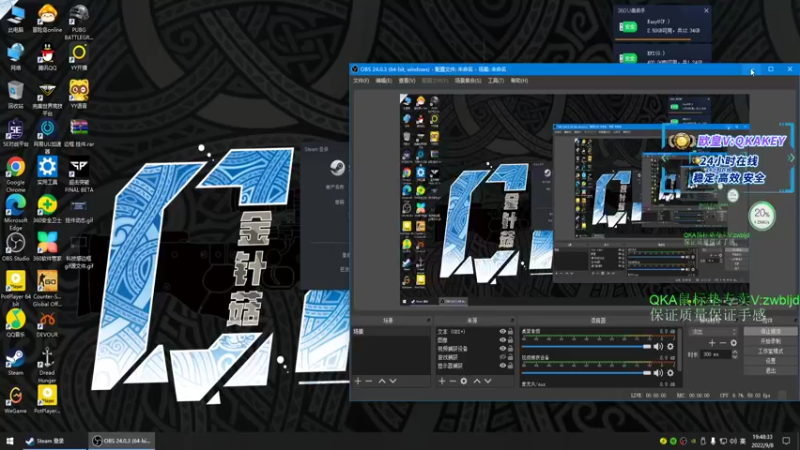Open the Counter-Strike Global Offensive shortcut

pyautogui.click(x=47, y=289)
